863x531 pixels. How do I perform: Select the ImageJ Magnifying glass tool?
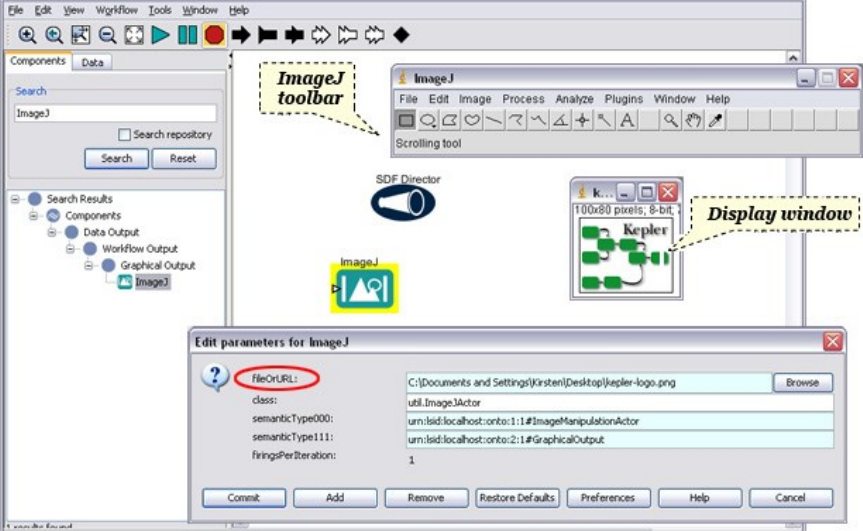pyautogui.click(x=670, y=120)
